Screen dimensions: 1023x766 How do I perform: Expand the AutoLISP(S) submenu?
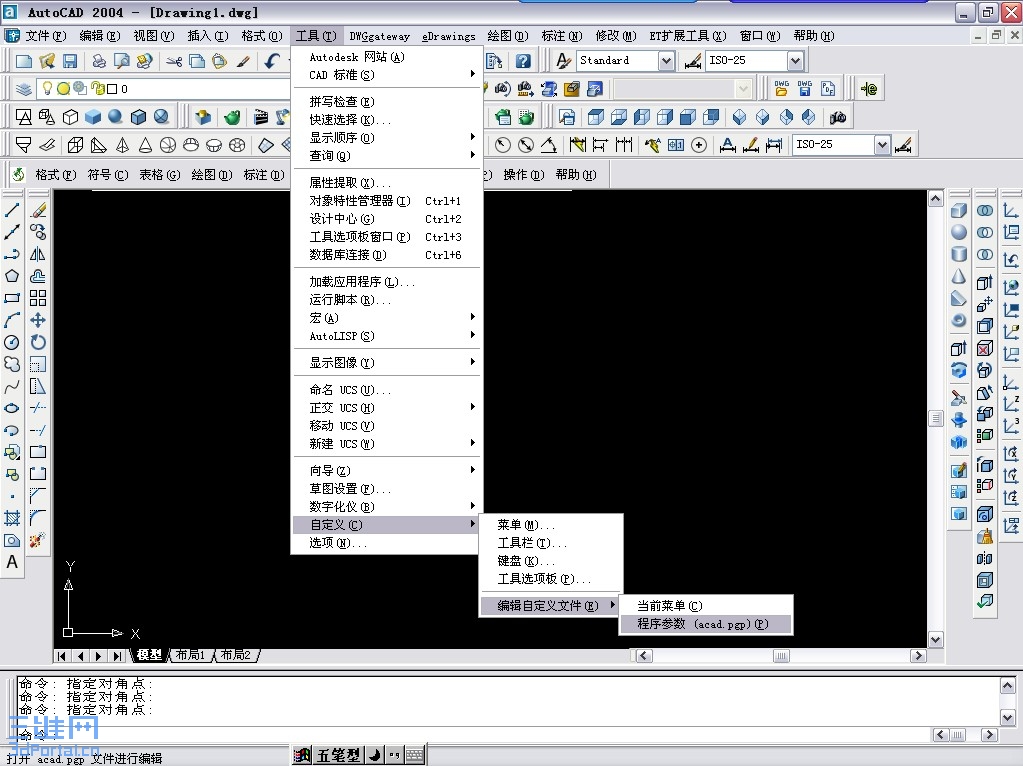(x=388, y=336)
